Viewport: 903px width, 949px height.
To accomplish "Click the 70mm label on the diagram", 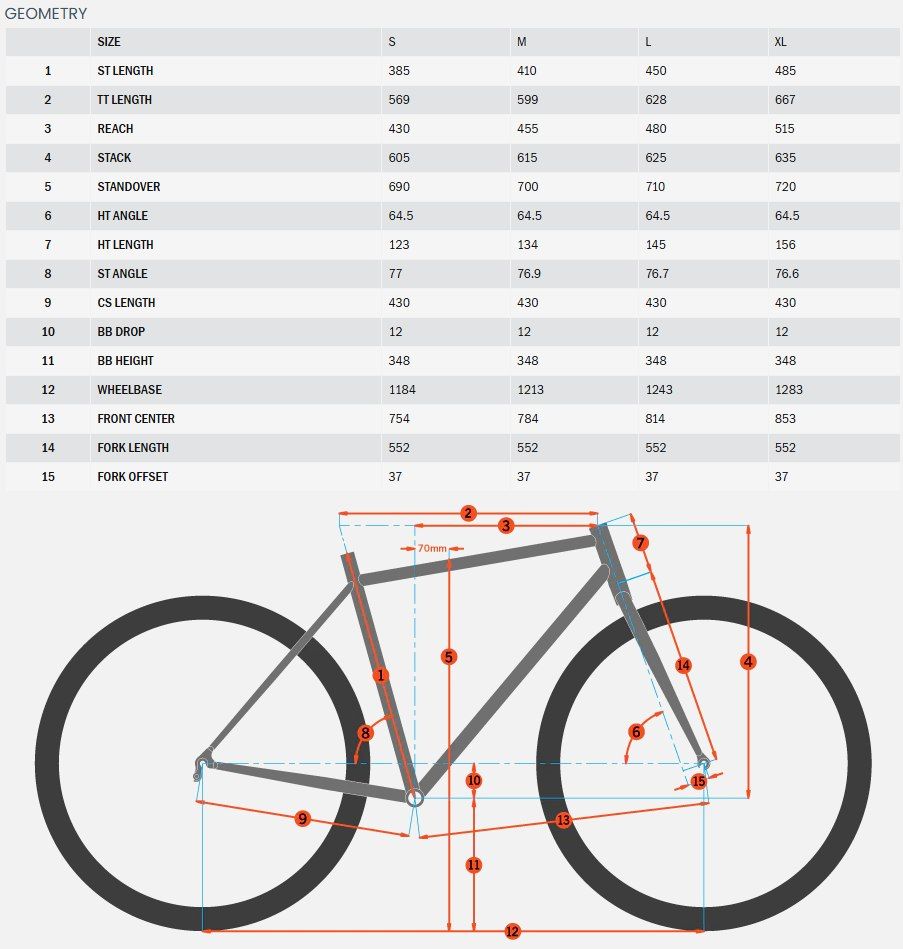I will click(432, 548).
